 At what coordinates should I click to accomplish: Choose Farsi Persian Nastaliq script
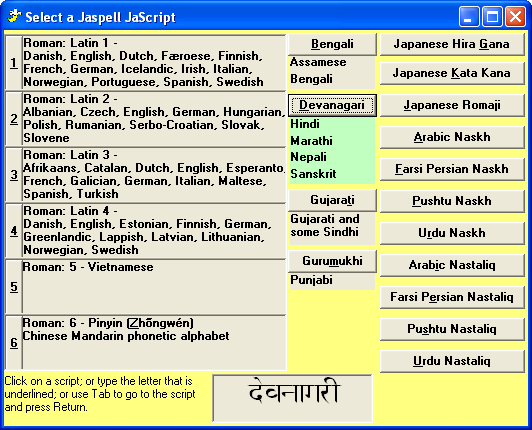(452, 297)
